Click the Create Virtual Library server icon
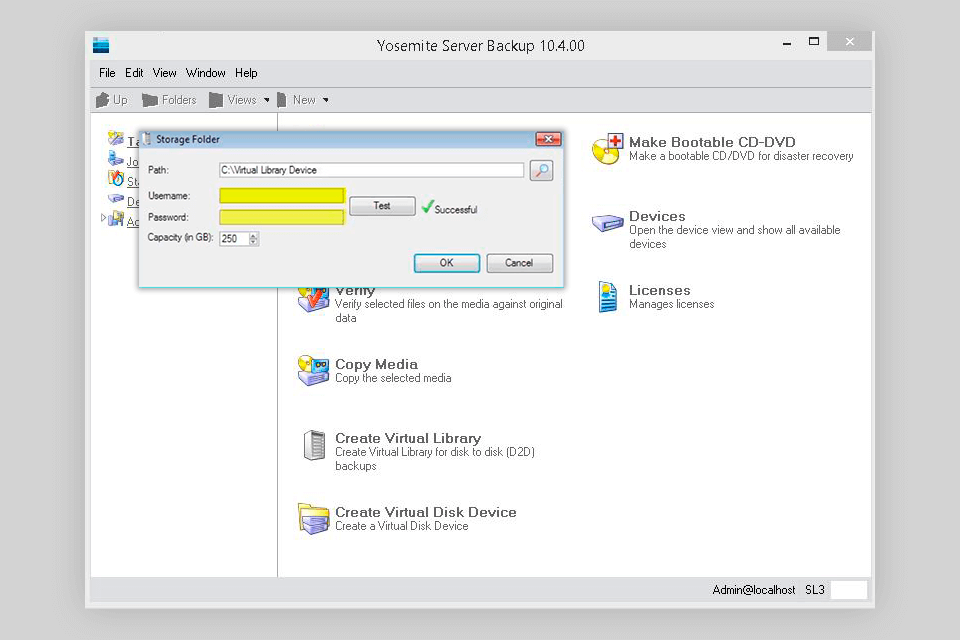Viewport: 960px width, 640px height. click(x=314, y=445)
